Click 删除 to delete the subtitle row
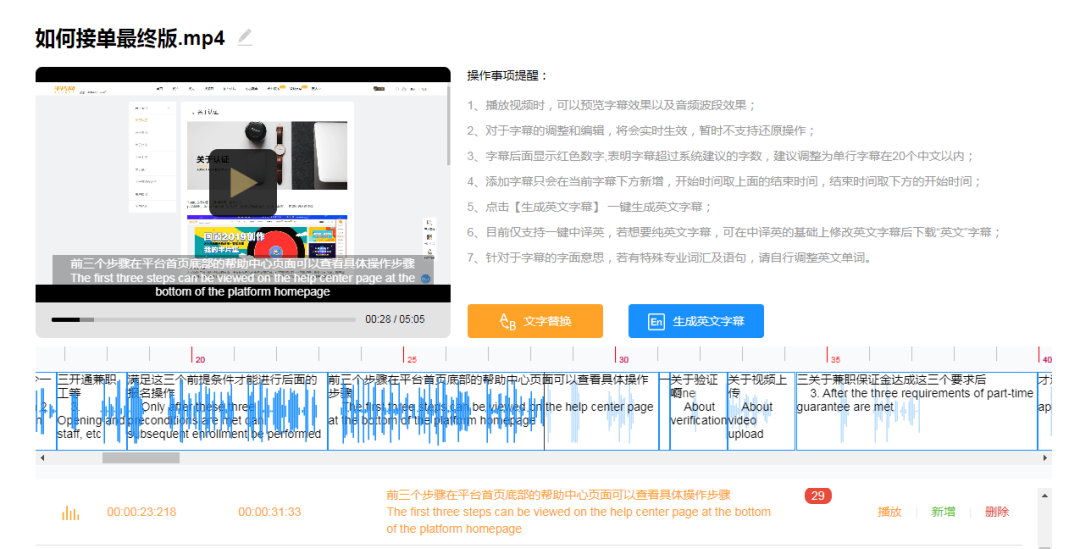 (x=996, y=512)
